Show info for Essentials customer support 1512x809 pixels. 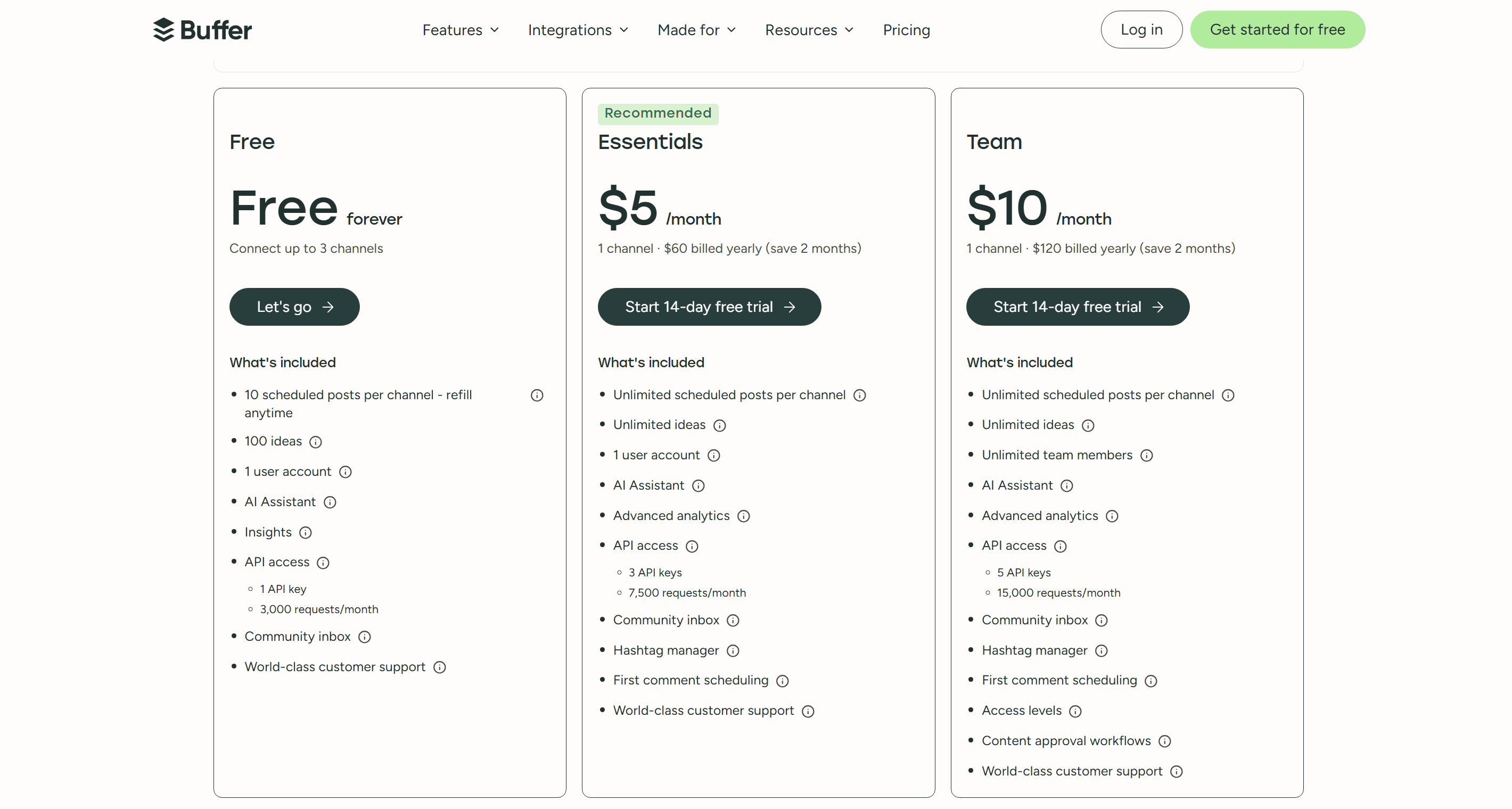[x=808, y=712]
